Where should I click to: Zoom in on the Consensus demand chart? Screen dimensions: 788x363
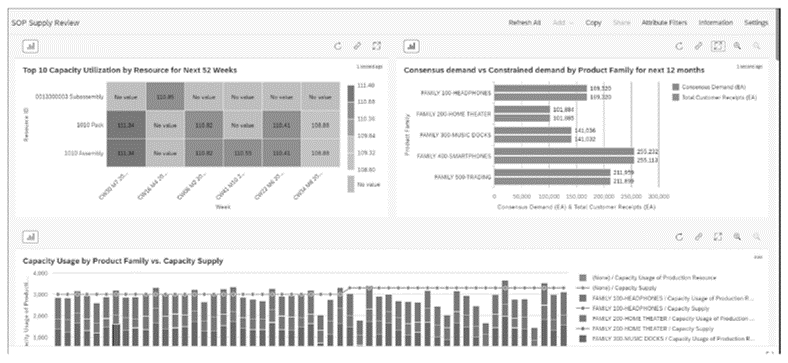[737, 46]
